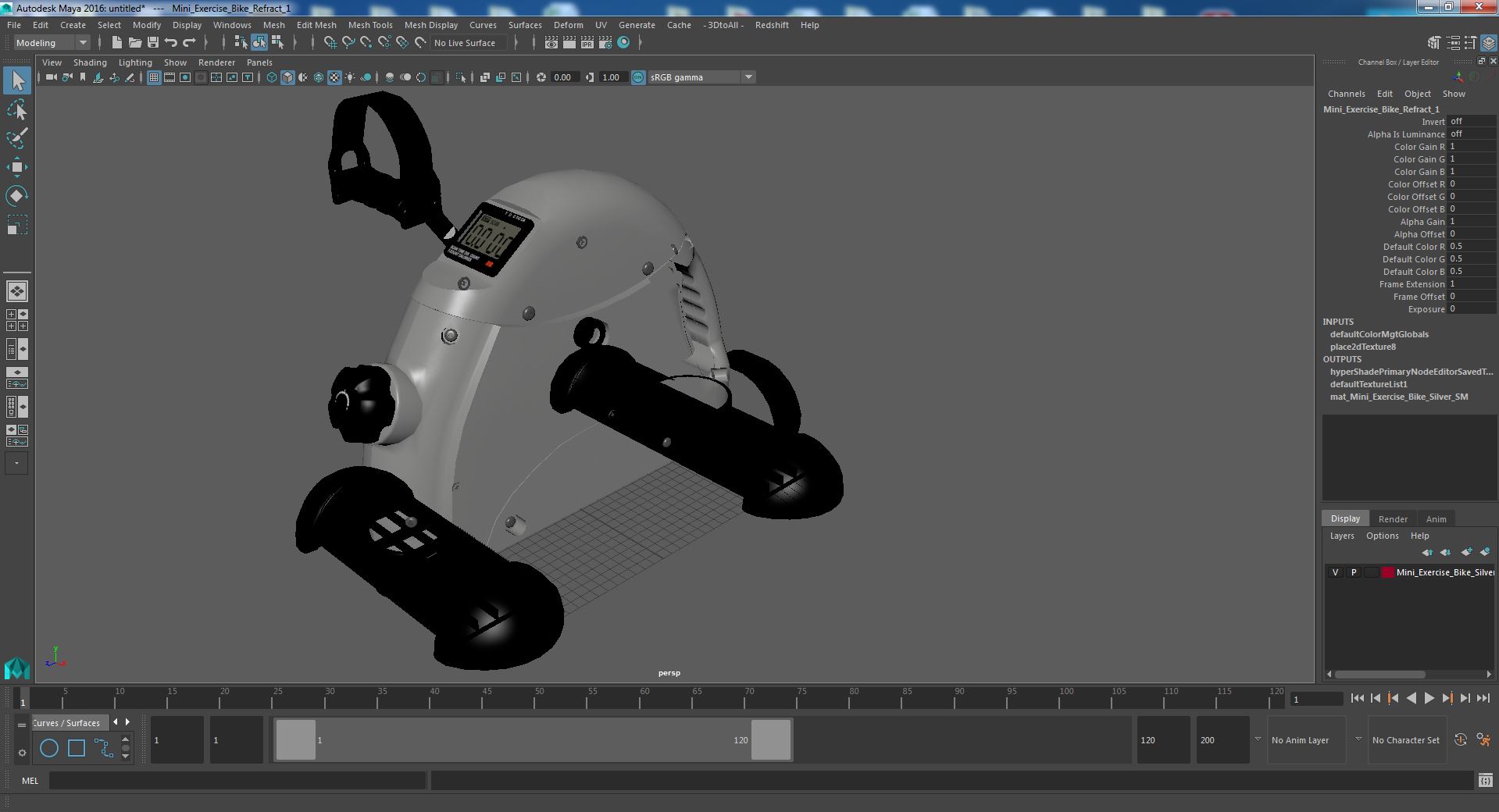Viewport: 1499px width, 812px height.
Task: Toggle playback P of Mini_Exercise_Bike layer
Action: [x=1353, y=572]
